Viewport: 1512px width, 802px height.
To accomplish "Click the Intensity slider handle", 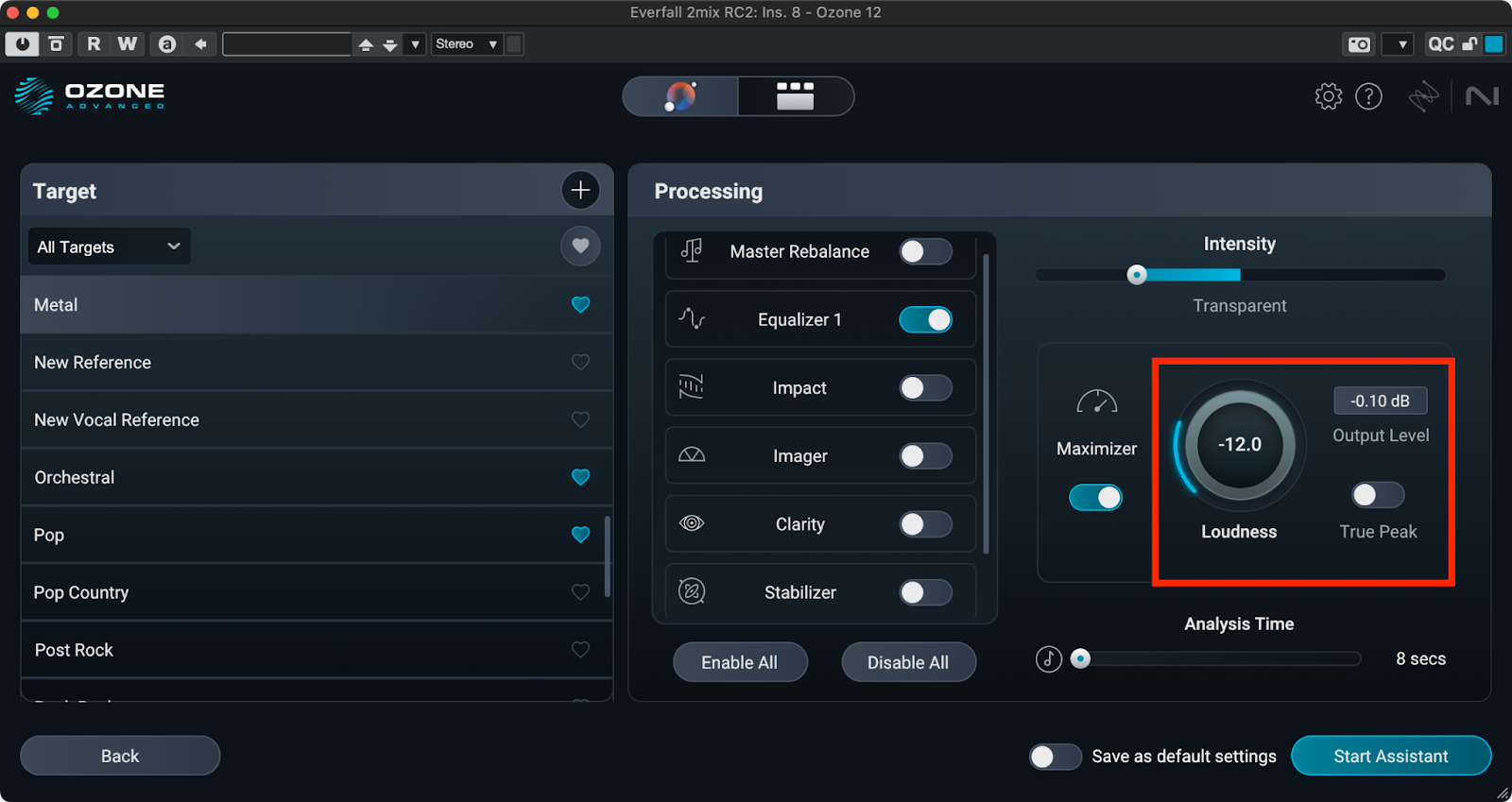I will [x=1137, y=275].
